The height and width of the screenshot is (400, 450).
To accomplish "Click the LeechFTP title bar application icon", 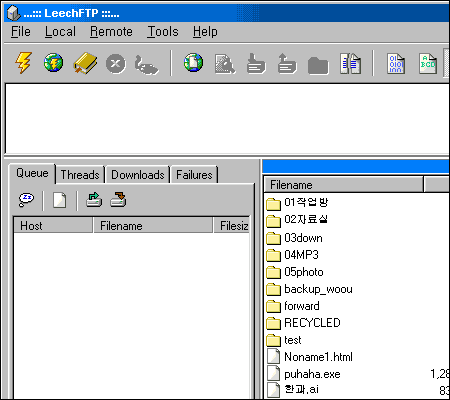I will (x=14, y=13).
